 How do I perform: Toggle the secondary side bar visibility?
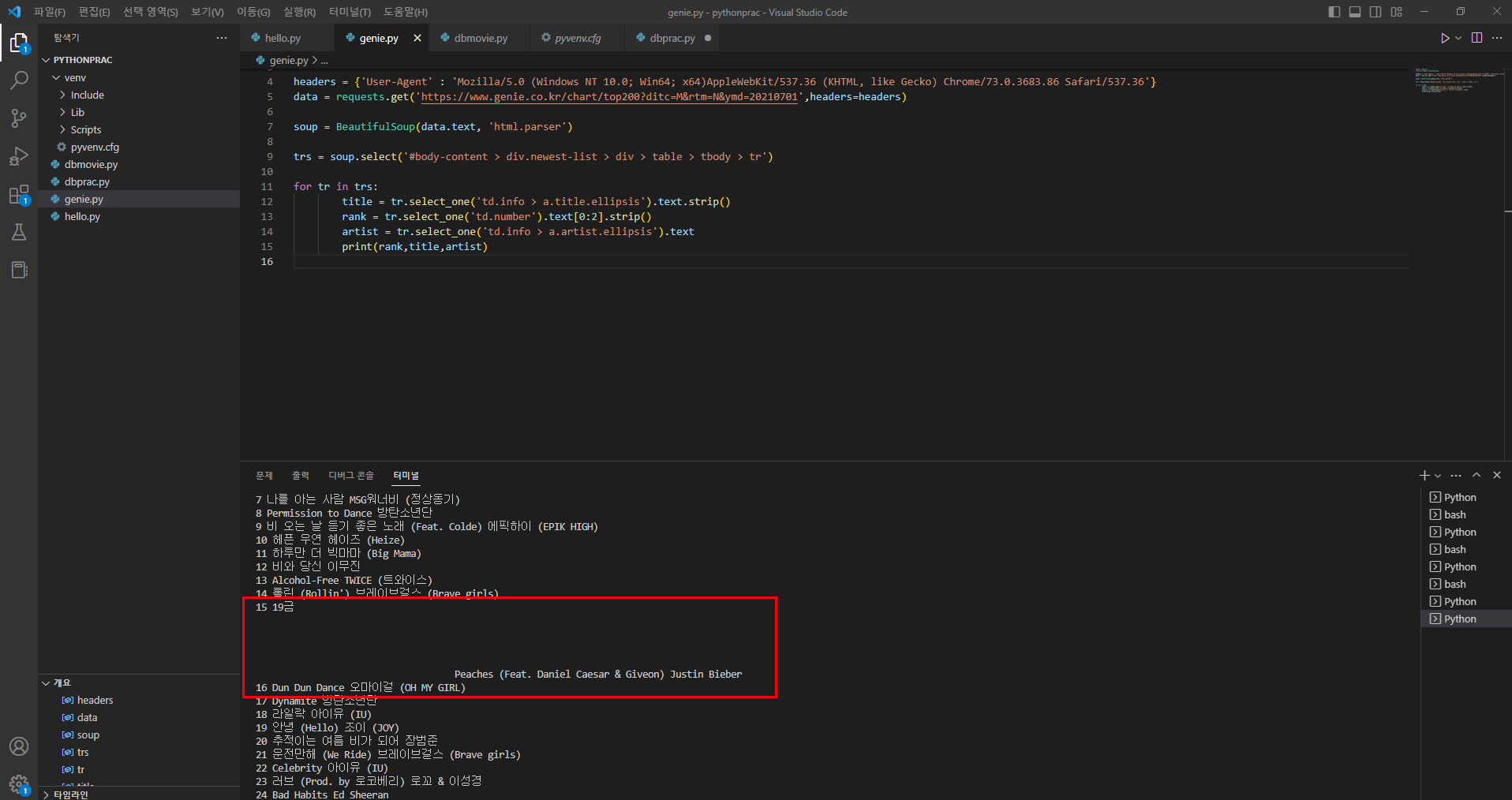(x=1375, y=12)
